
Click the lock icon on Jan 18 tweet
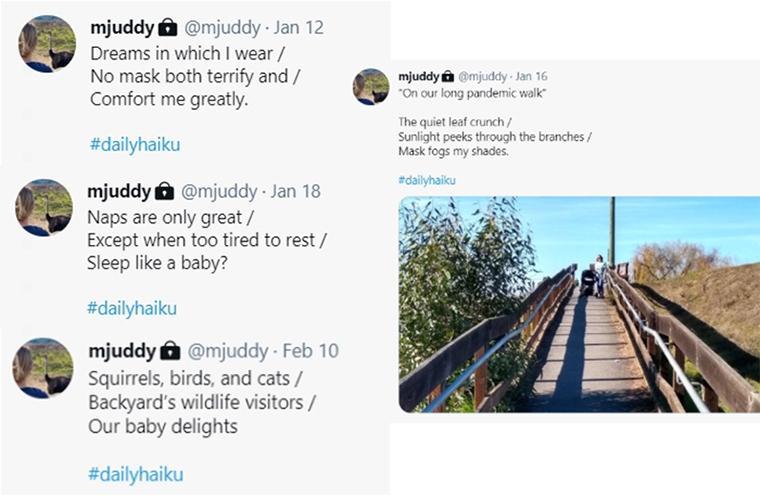pos(165,191)
